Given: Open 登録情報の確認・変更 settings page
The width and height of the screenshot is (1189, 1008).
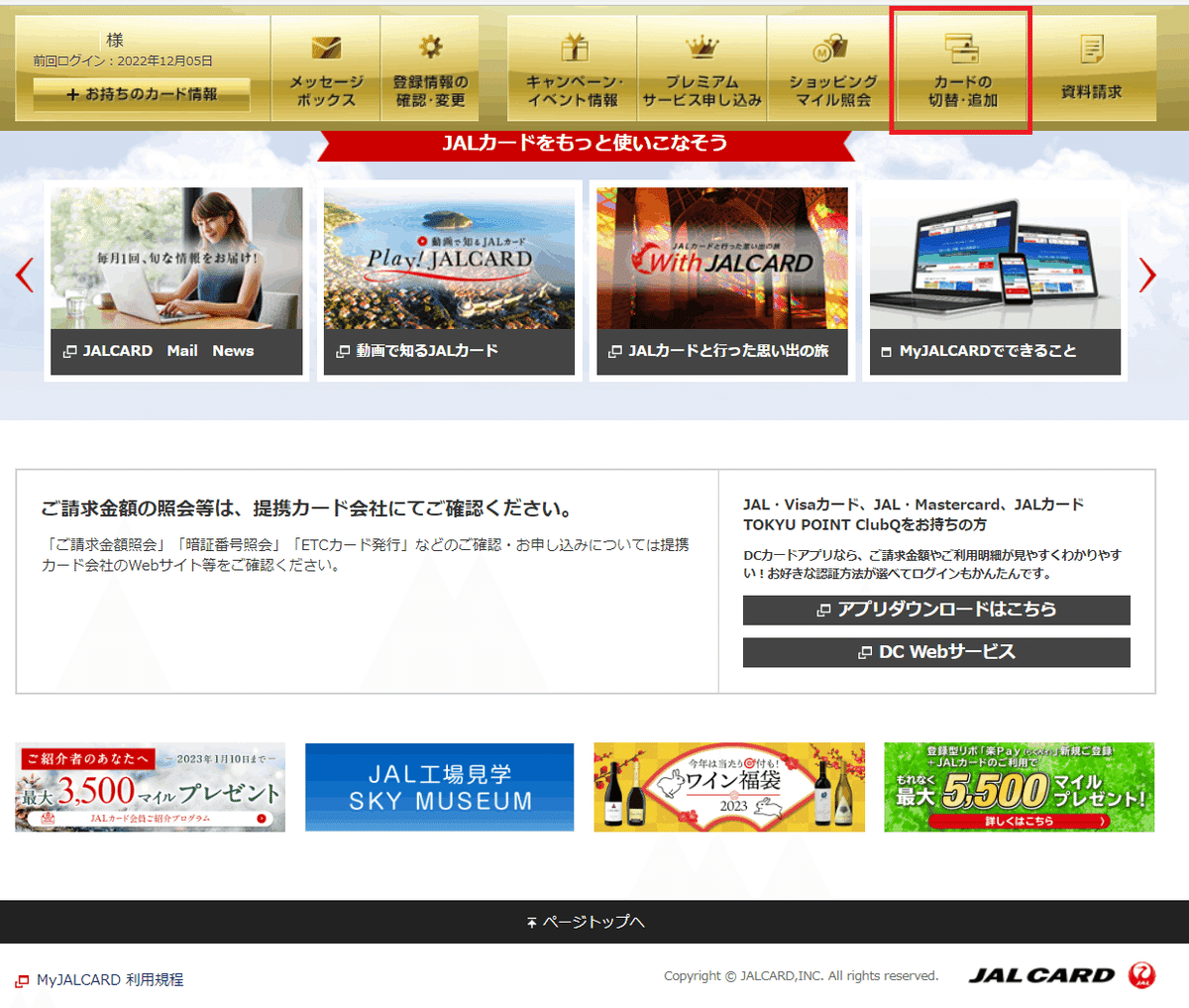Looking at the screenshot, I should (430, 67).
